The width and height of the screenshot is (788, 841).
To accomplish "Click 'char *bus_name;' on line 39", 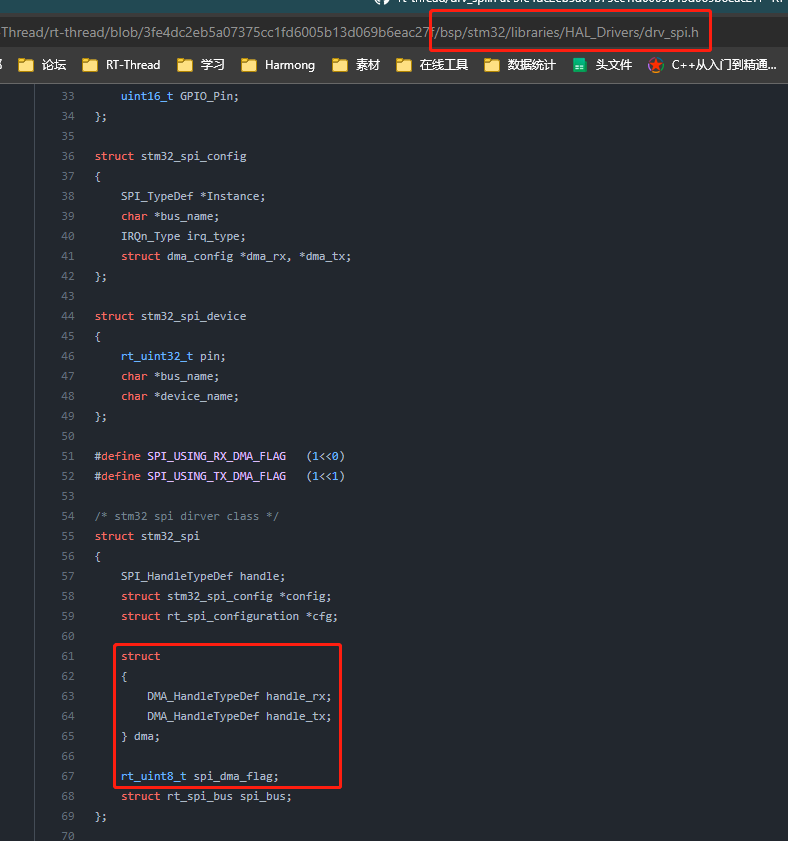I will click(x=170, y=216).
